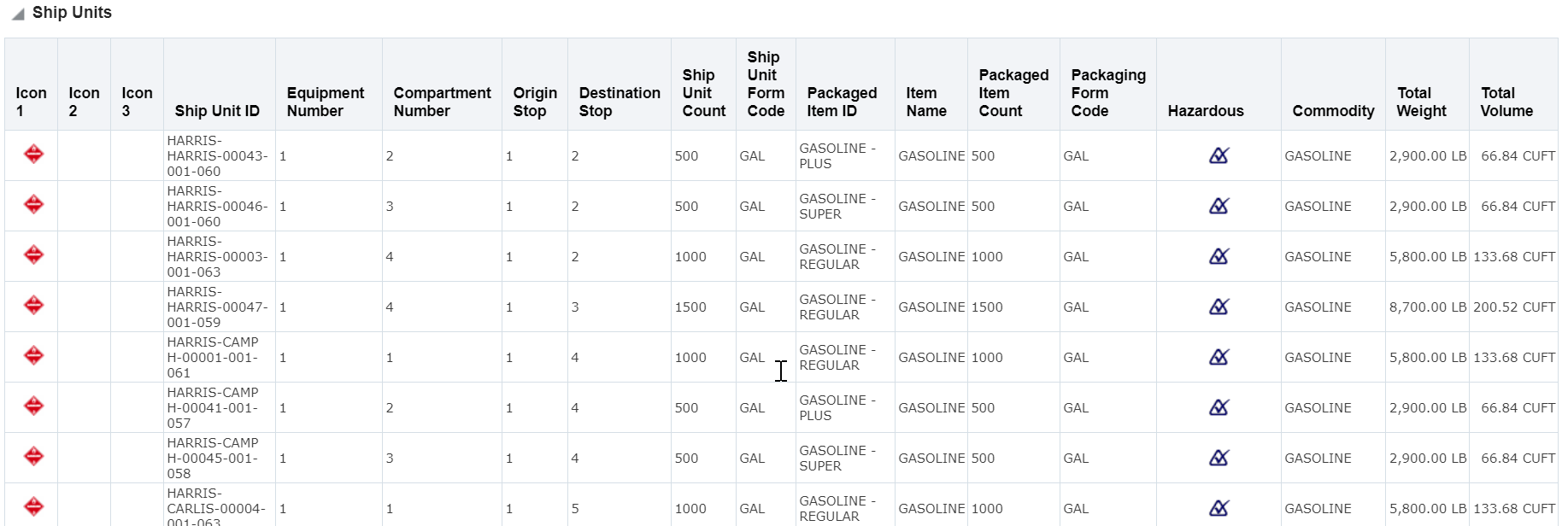This screenshot has height=526, width=1568.
Task: Click the Total Weight column header
Action: click(x=1421, y=102)
